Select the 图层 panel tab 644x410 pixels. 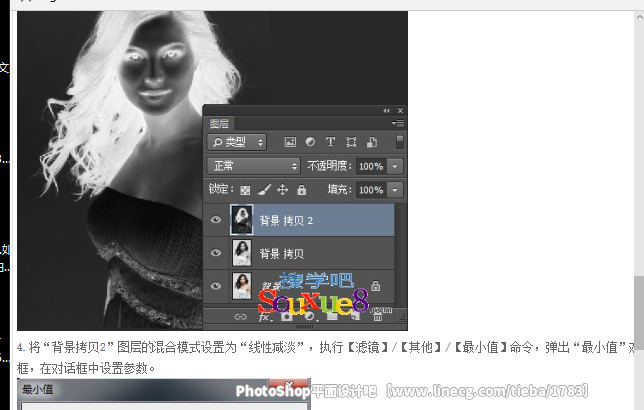[219, 124]
